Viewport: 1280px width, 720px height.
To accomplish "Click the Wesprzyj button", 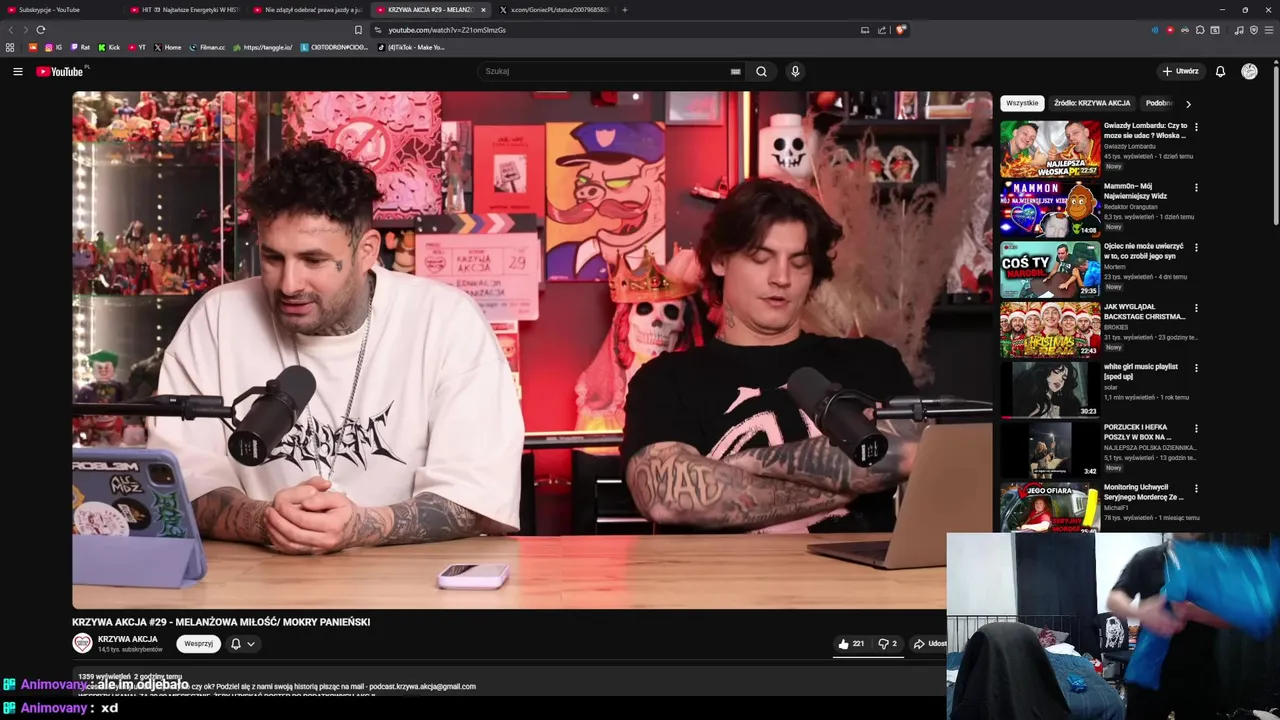I will (198, 644).
